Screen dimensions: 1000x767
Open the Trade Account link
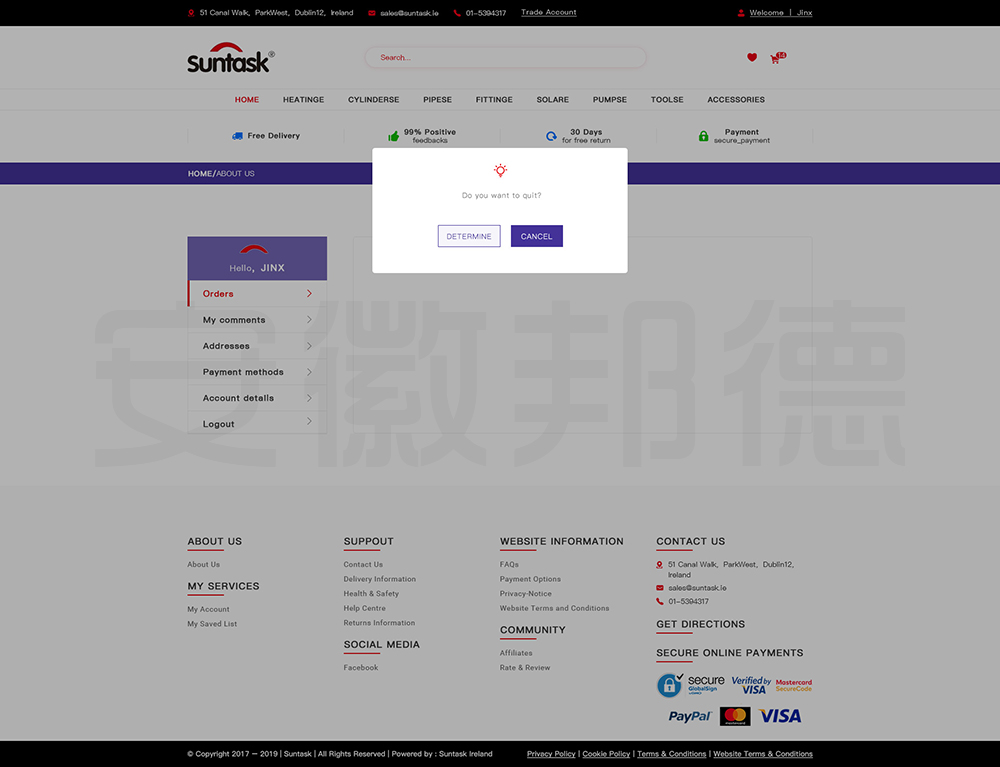tap(548, 13)
